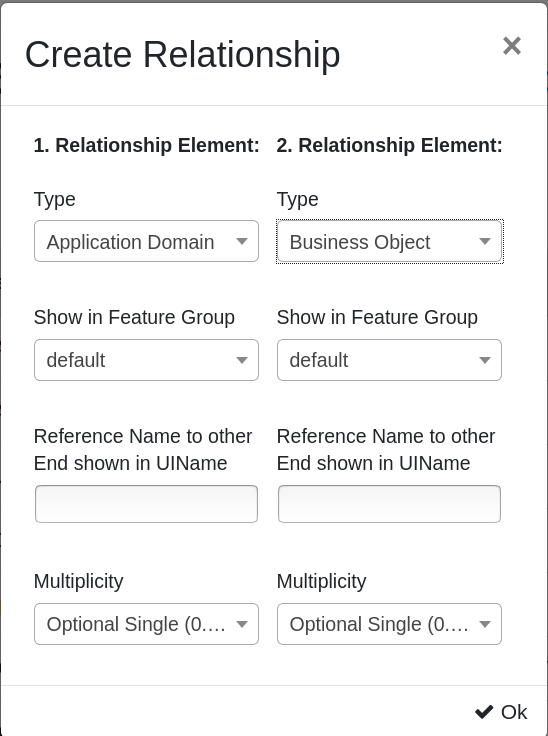Click the '1. Relationship Element:' heading
The image size is (548, 736).
tap(147, 145)
